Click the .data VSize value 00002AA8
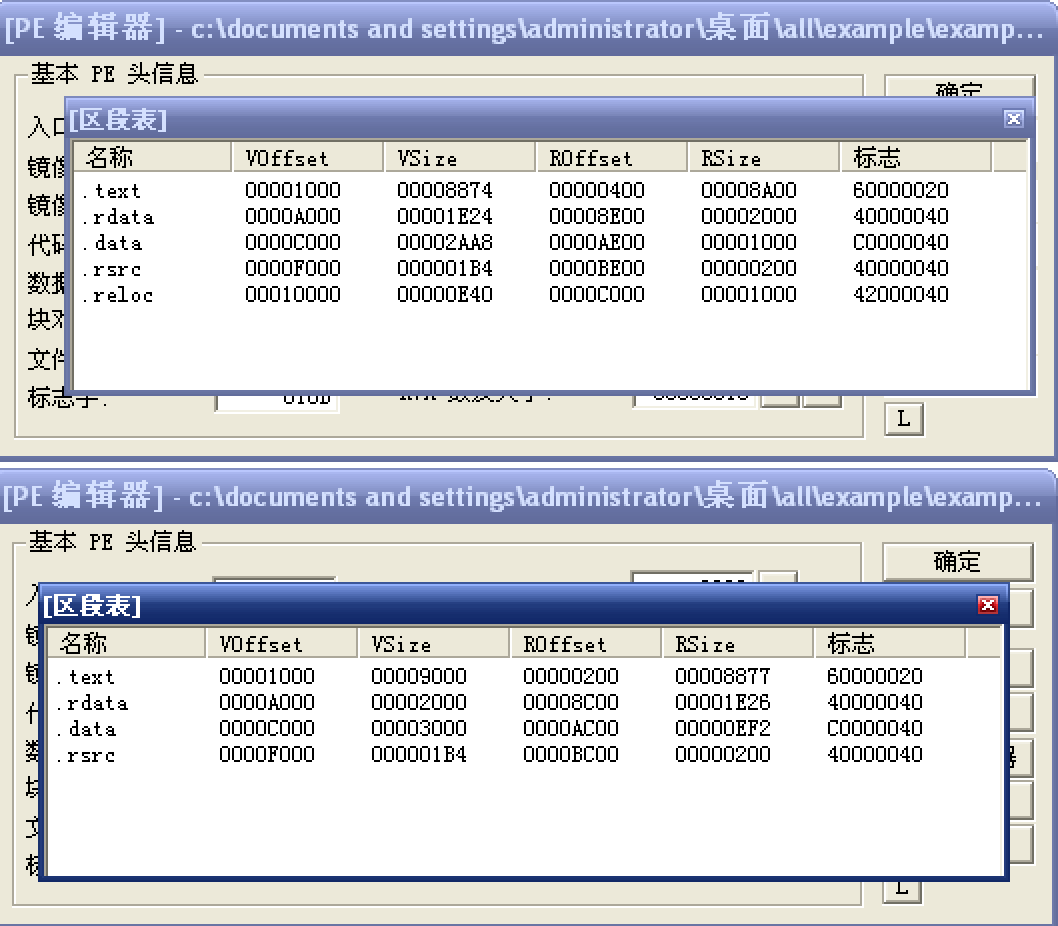1058x926 pixels. click(444, 243)
